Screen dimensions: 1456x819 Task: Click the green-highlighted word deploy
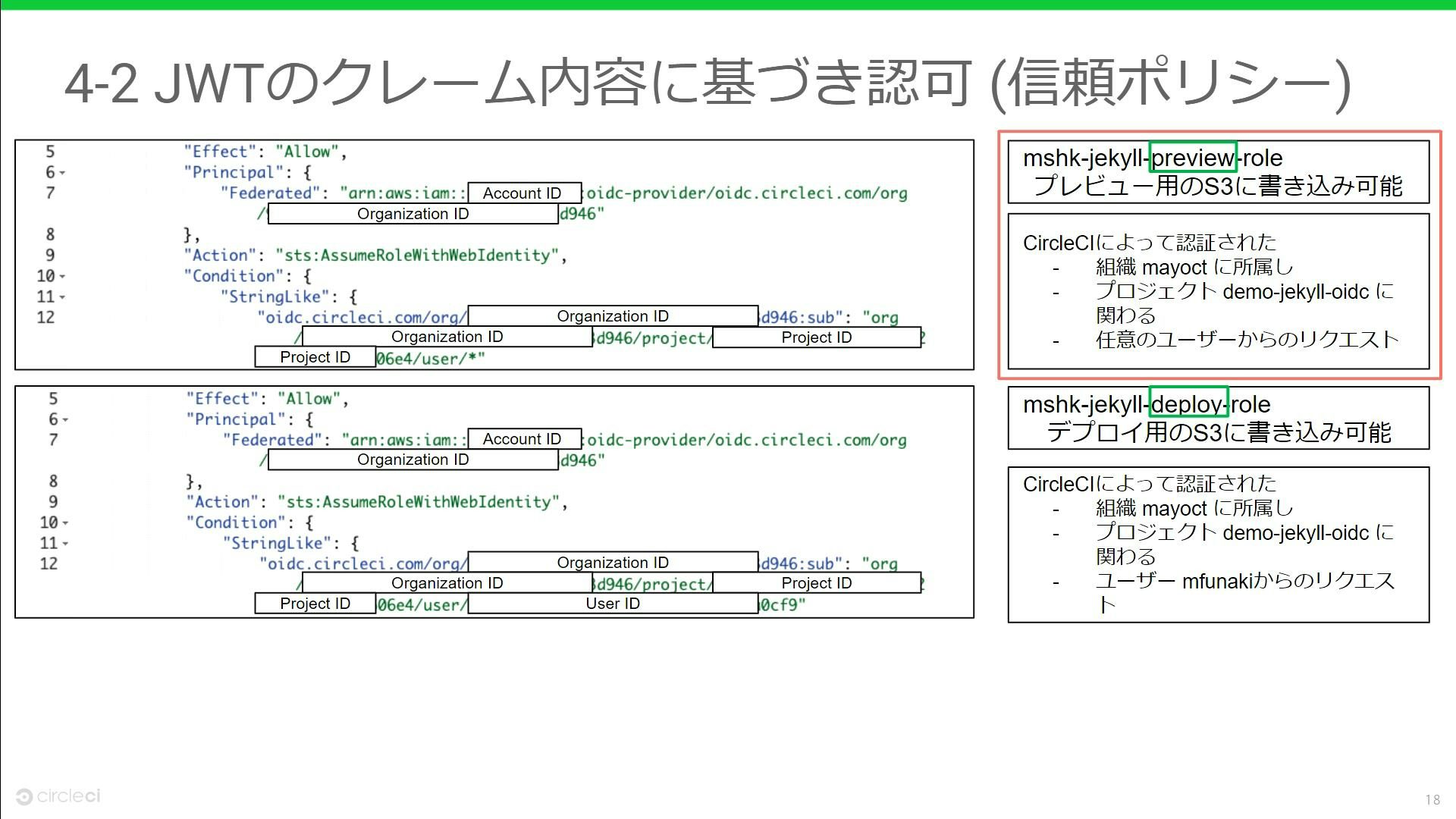coord(1188,404)
